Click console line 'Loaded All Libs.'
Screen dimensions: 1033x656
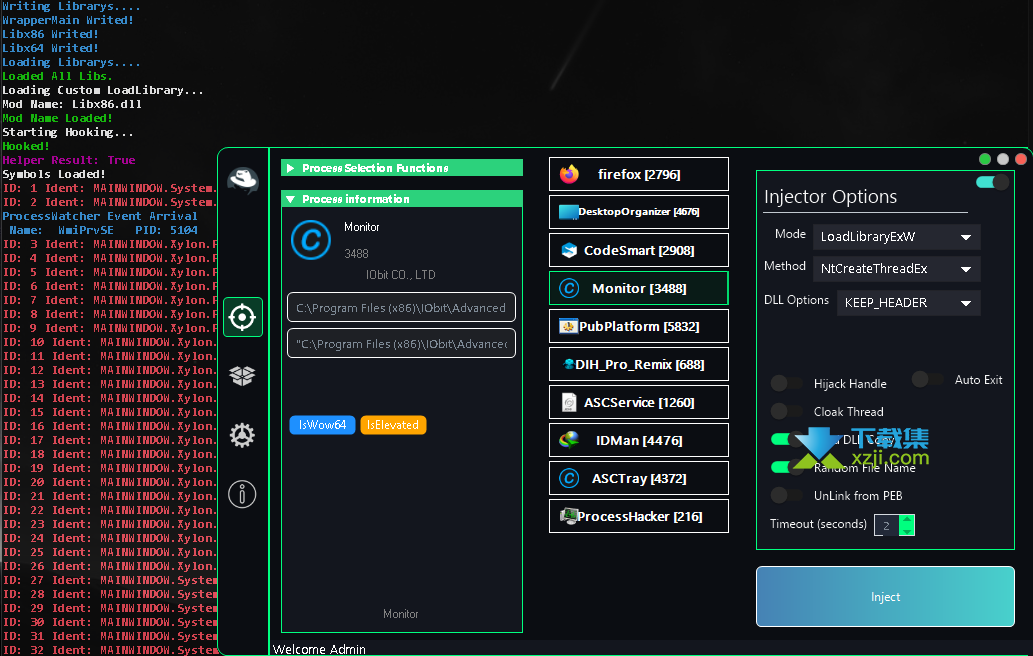[57, 76]
